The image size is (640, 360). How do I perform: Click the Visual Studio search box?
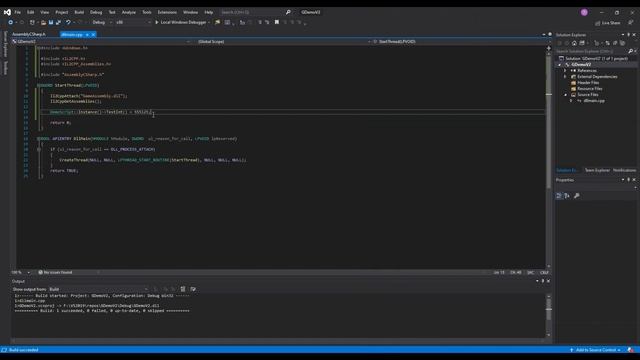coord(256,12)
